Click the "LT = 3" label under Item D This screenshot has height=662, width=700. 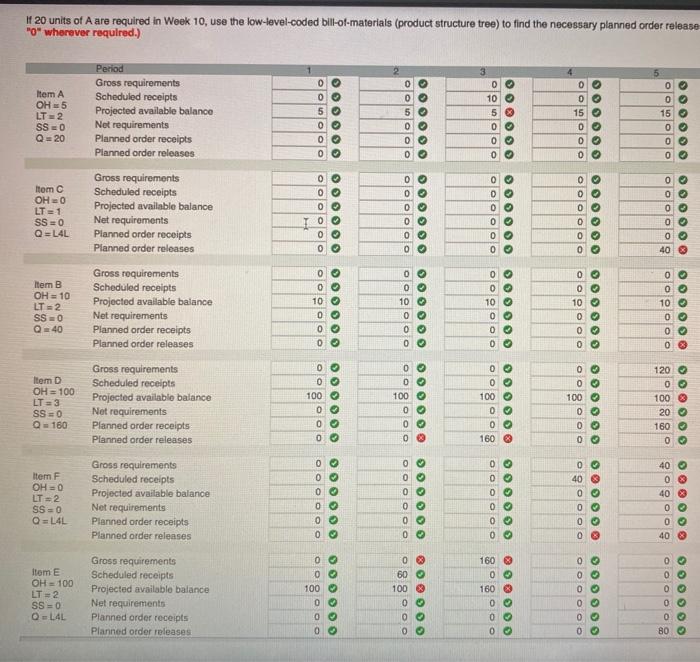click(46, 403)
